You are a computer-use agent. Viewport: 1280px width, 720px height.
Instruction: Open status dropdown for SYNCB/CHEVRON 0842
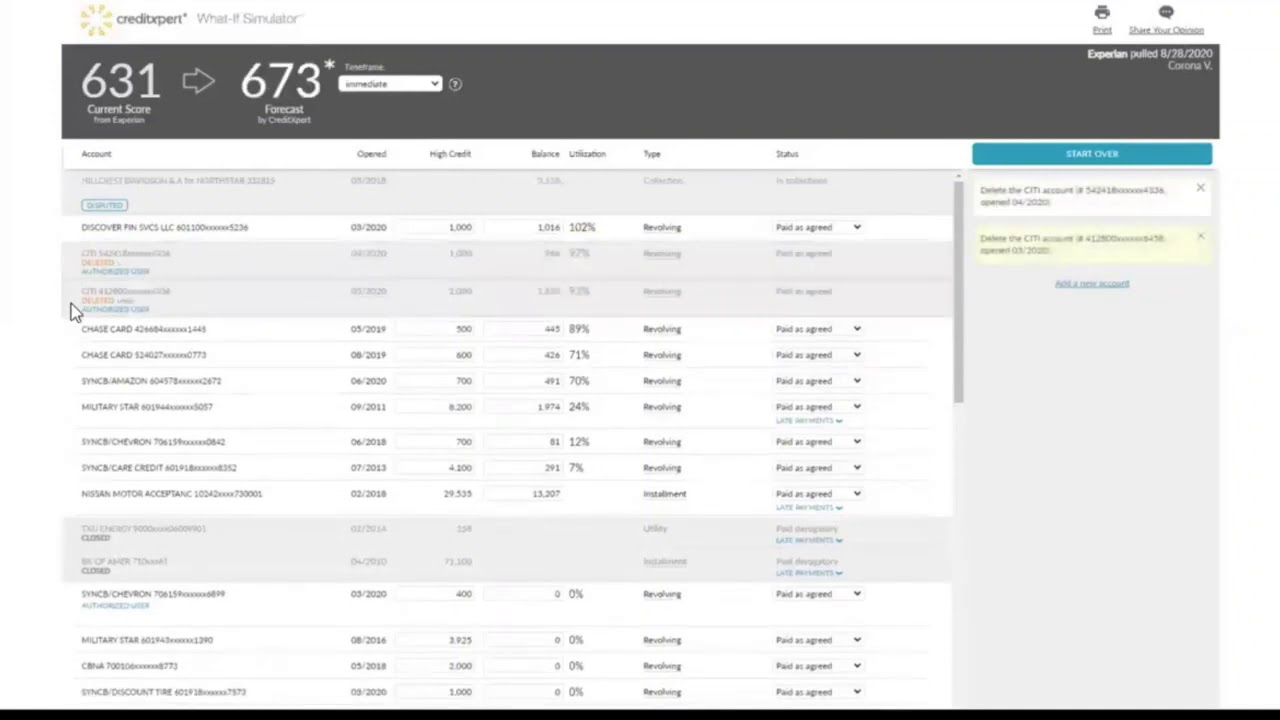coord(818,442)
